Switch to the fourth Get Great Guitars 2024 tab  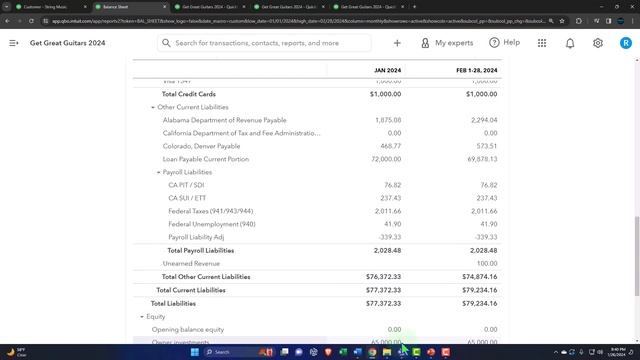pos(289,7)
